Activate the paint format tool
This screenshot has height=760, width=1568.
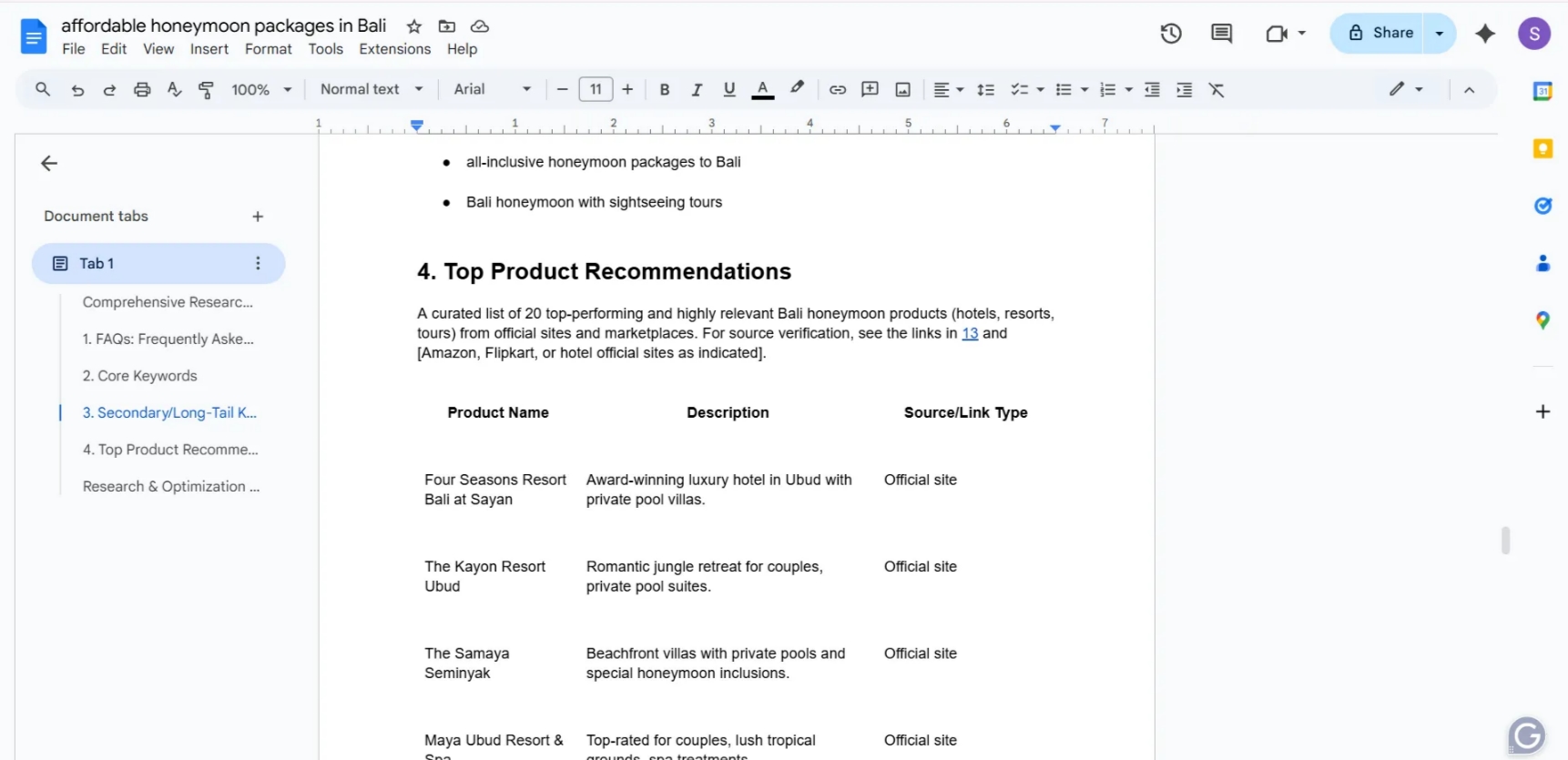(x=206, y=89)
